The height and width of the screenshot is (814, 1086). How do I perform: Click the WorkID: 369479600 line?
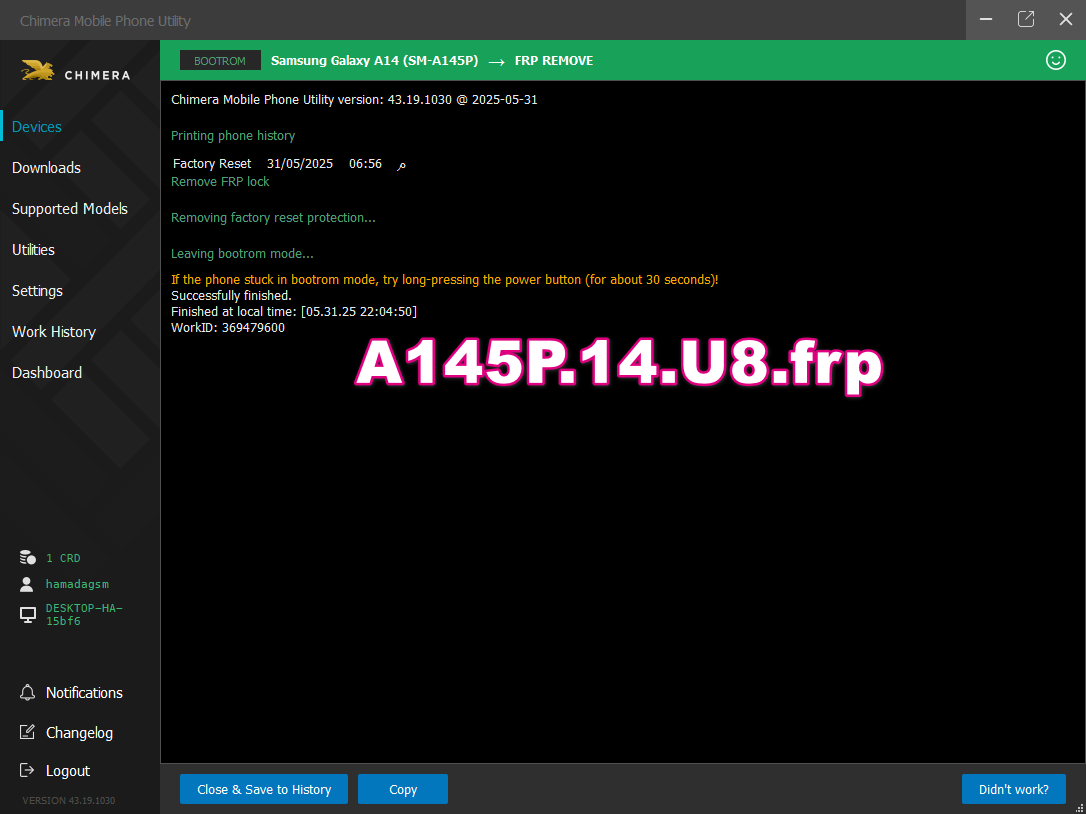tap(228, 328)
